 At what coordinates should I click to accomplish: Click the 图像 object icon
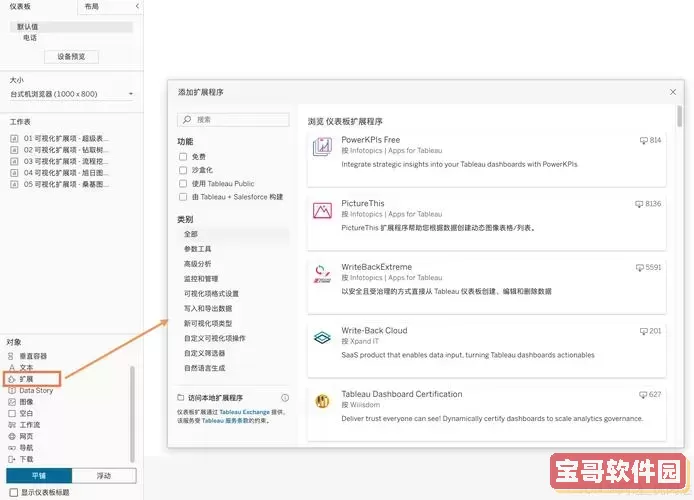point(12,402)
